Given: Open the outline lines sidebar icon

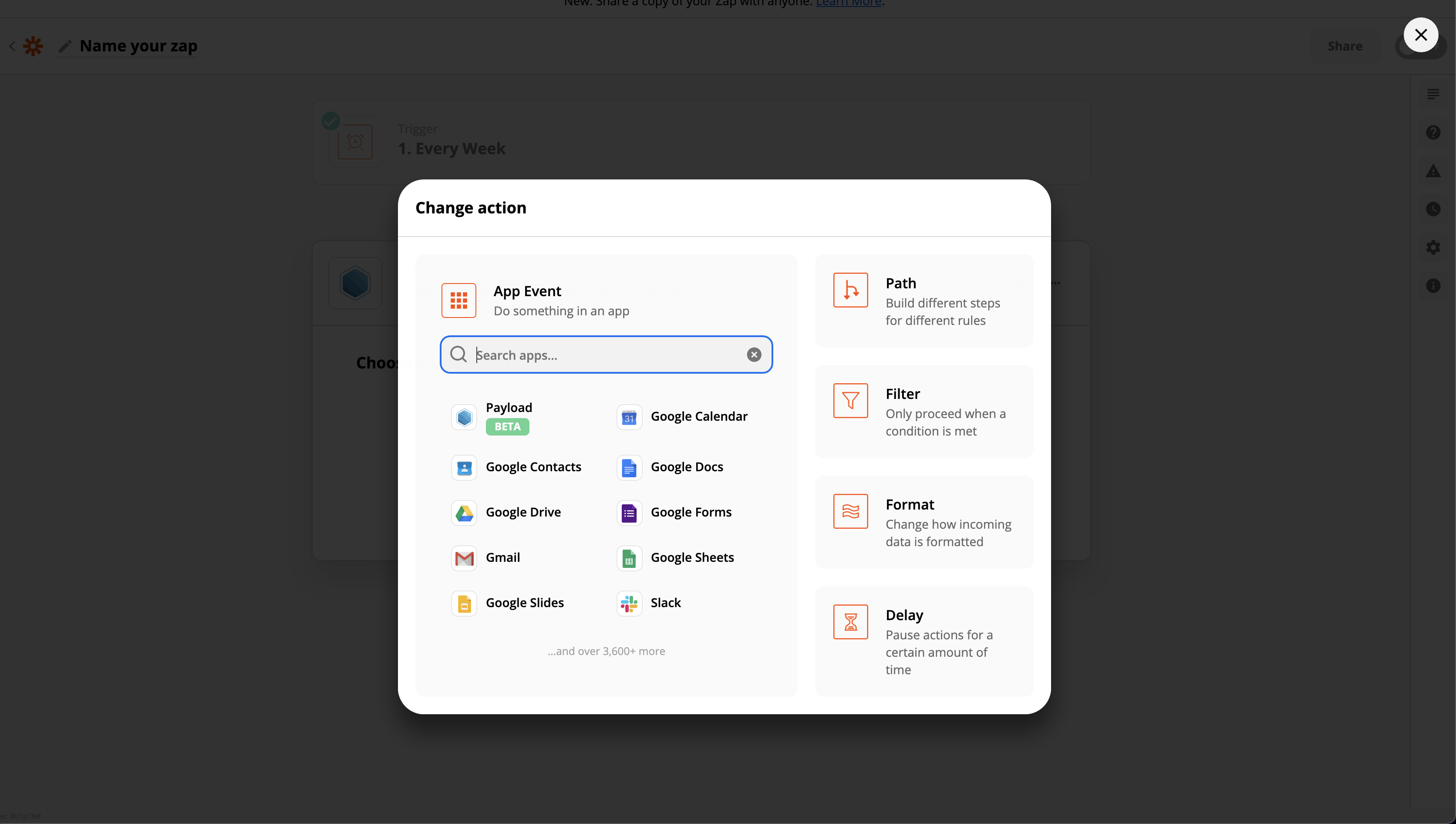Looking at the screenshot, I should tap(1433, 94).
